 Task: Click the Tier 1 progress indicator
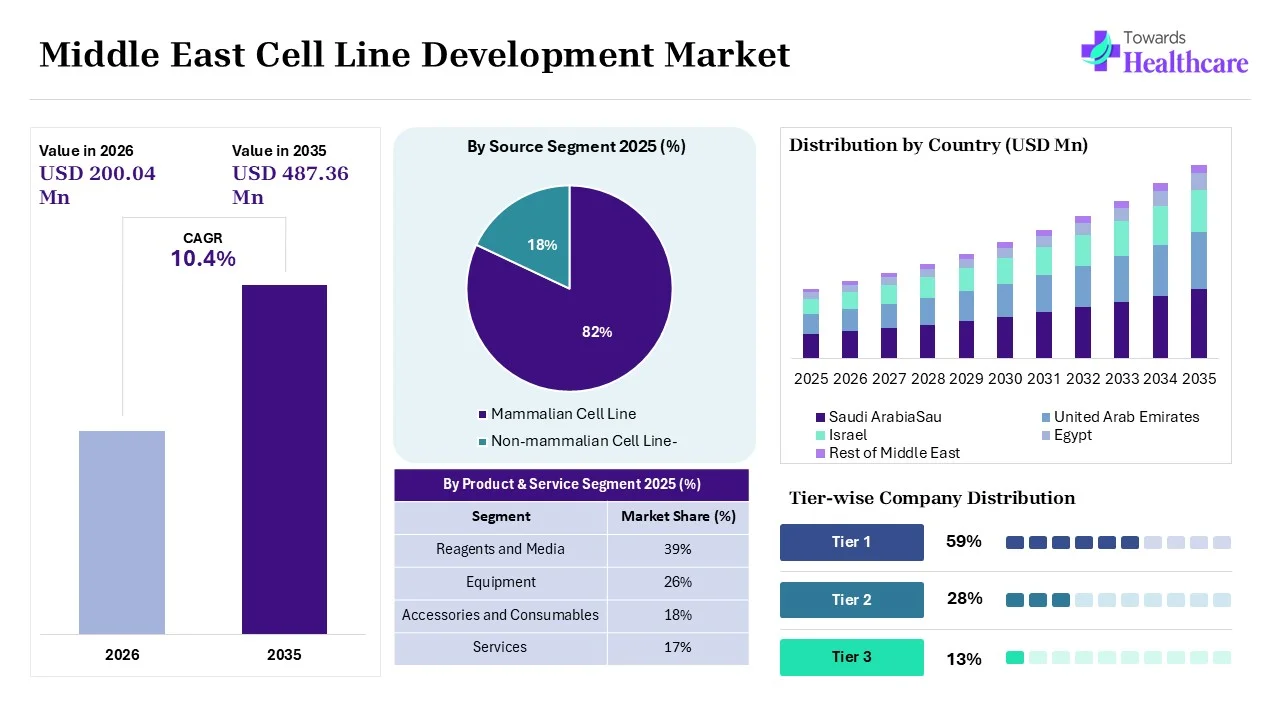1118,542
